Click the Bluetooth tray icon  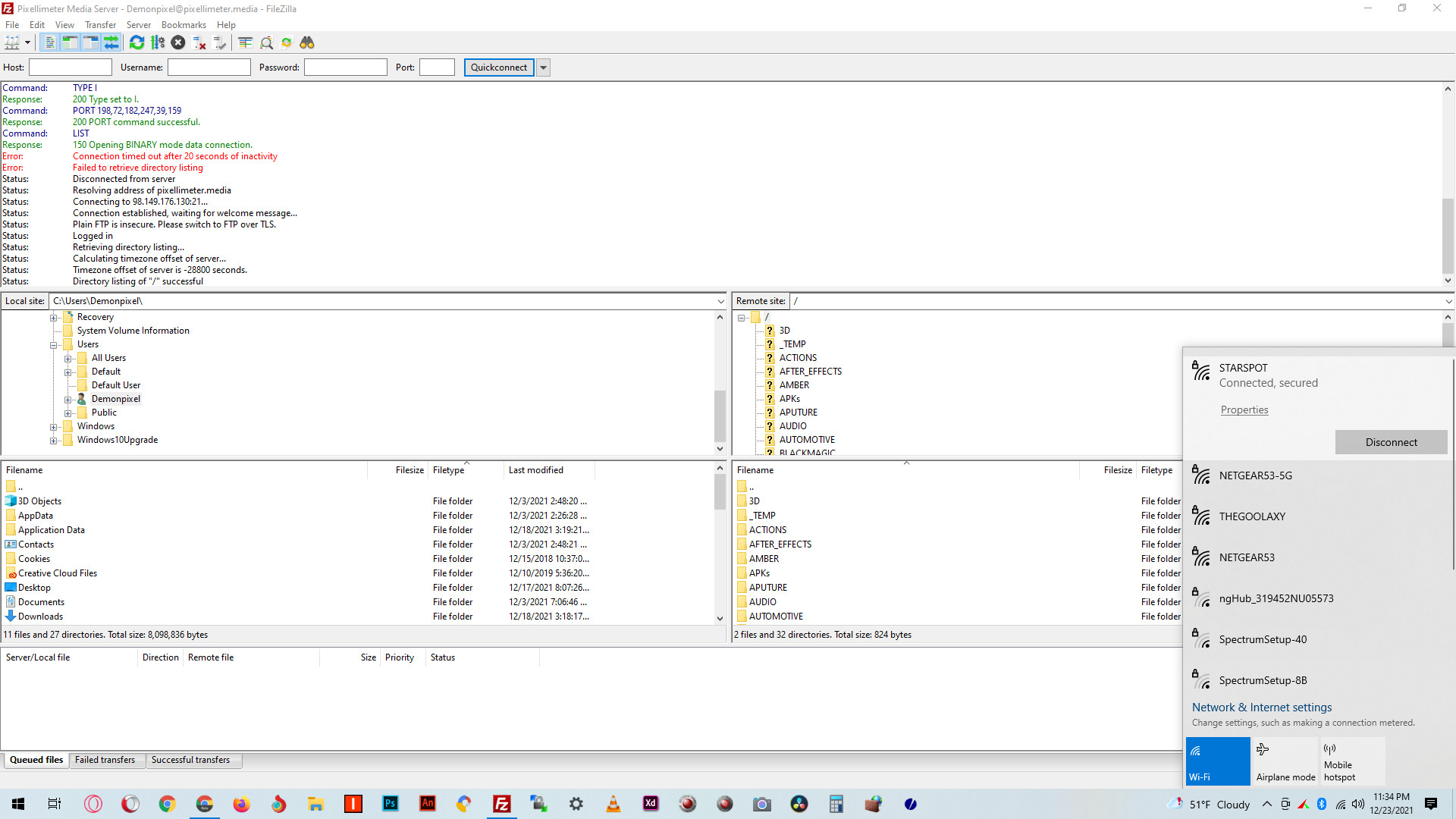(1322, 804)
